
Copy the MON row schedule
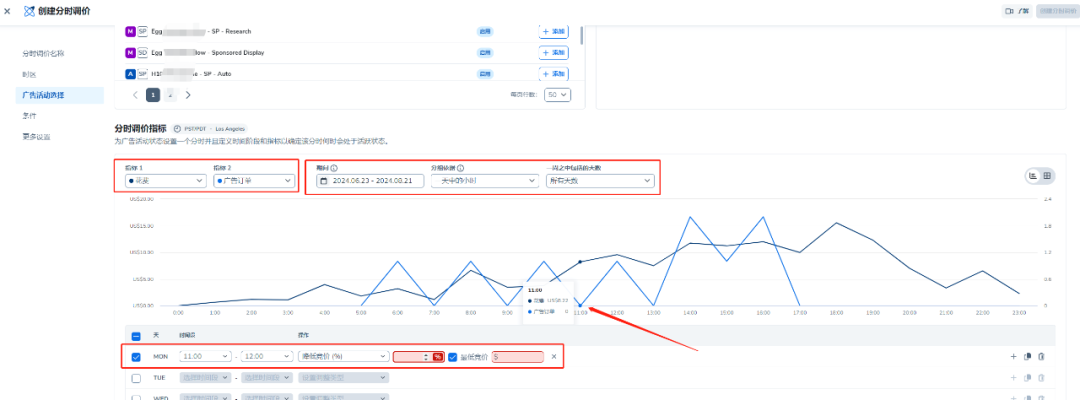1028,357
